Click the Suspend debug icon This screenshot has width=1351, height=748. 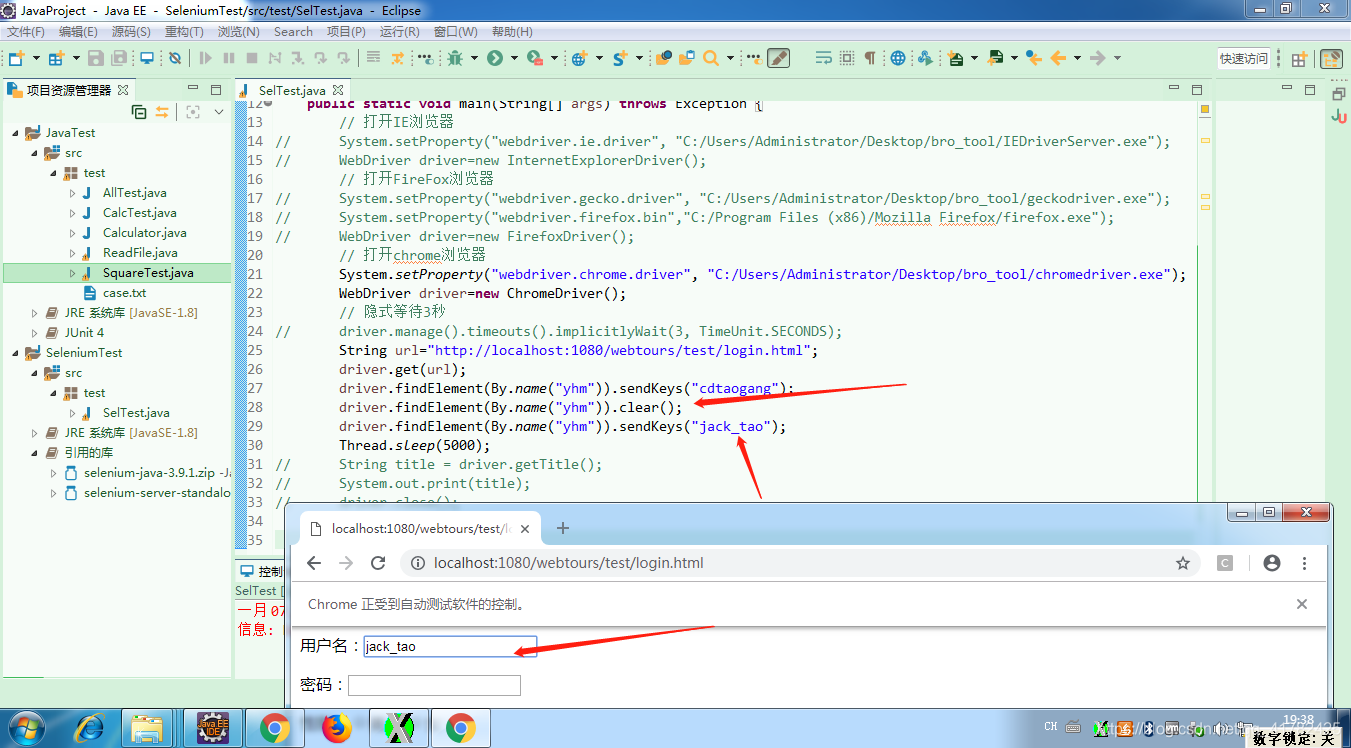click(229, 58)
